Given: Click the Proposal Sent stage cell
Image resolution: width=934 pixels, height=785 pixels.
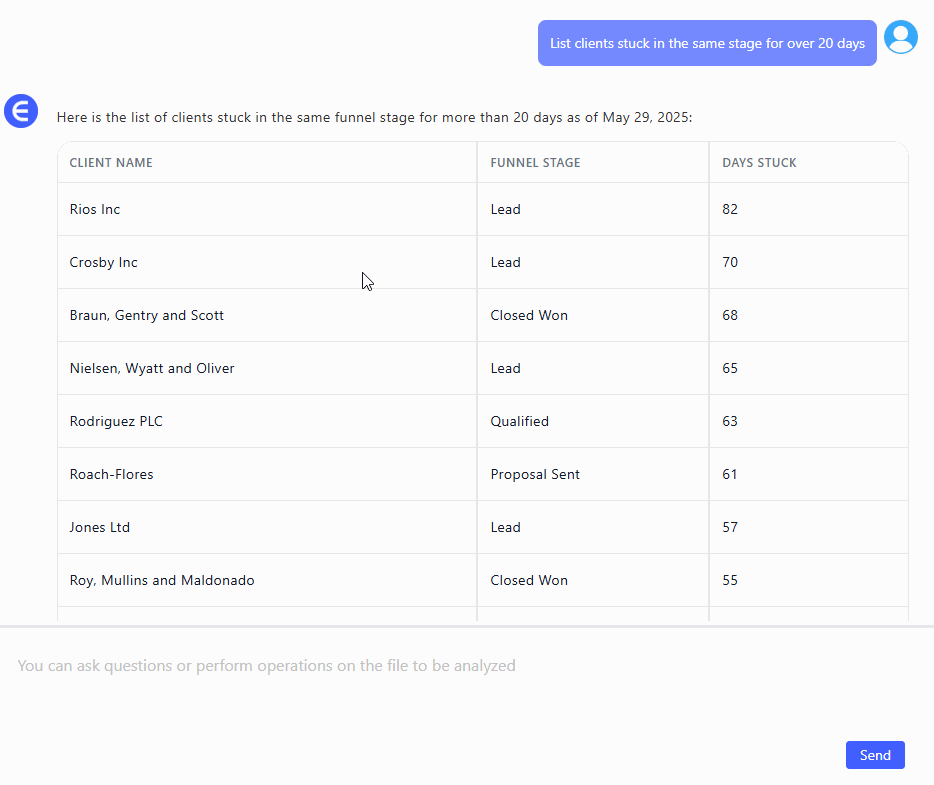Looking at the screenshot, I should click(x=535, y=475).
